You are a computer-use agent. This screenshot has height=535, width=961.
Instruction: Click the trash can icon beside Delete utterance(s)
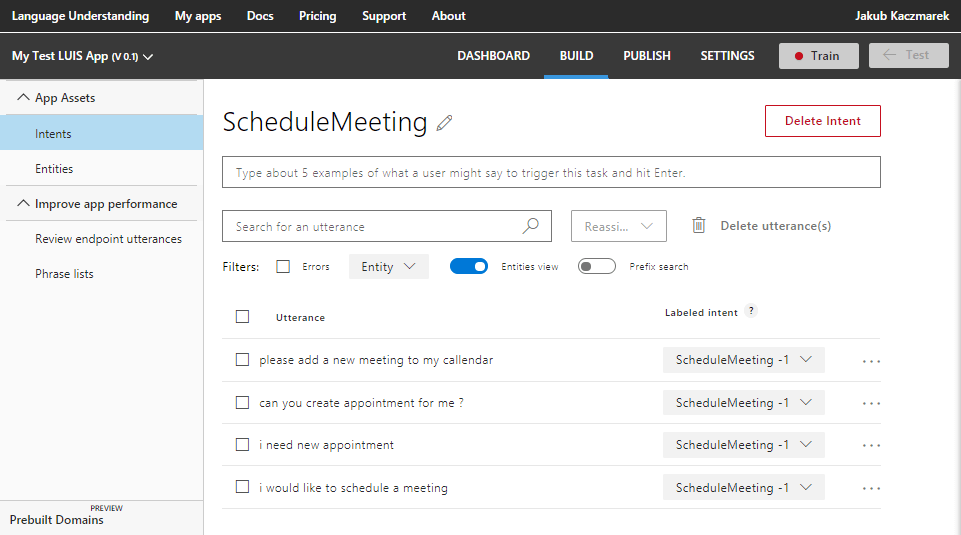[x=699, y=226]
